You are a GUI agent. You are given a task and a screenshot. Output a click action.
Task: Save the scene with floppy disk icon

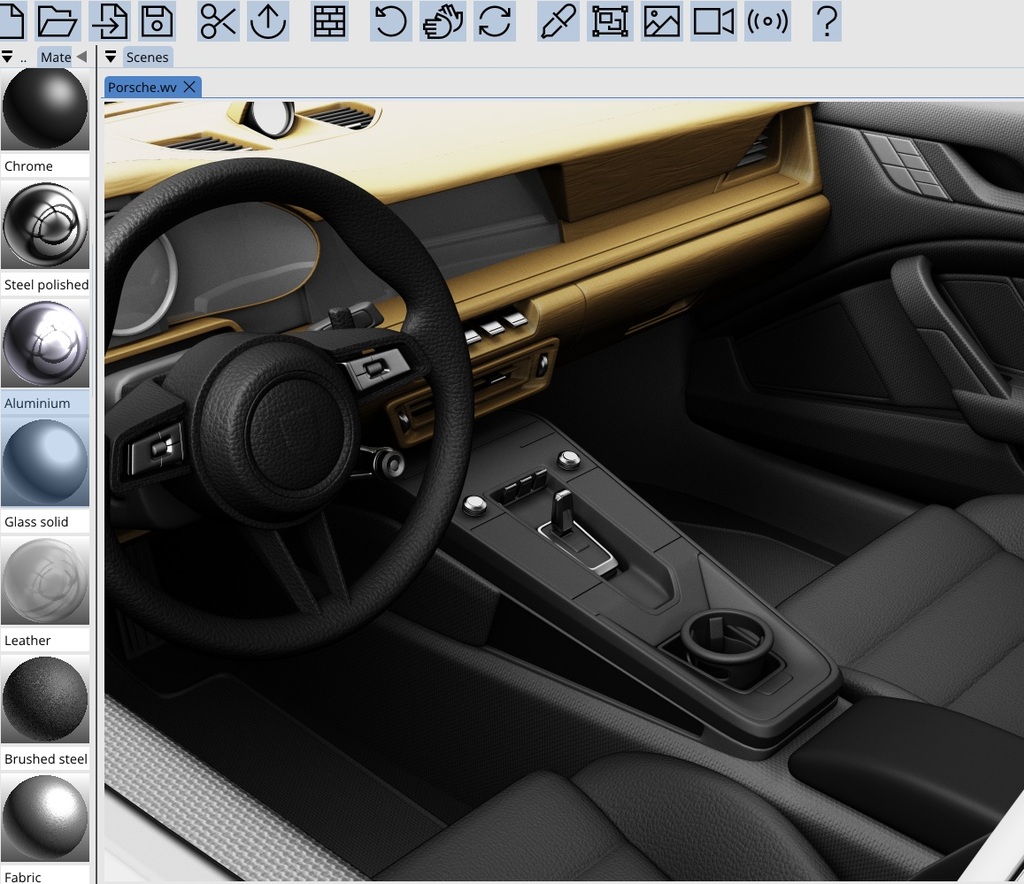[x=157, y=21]
